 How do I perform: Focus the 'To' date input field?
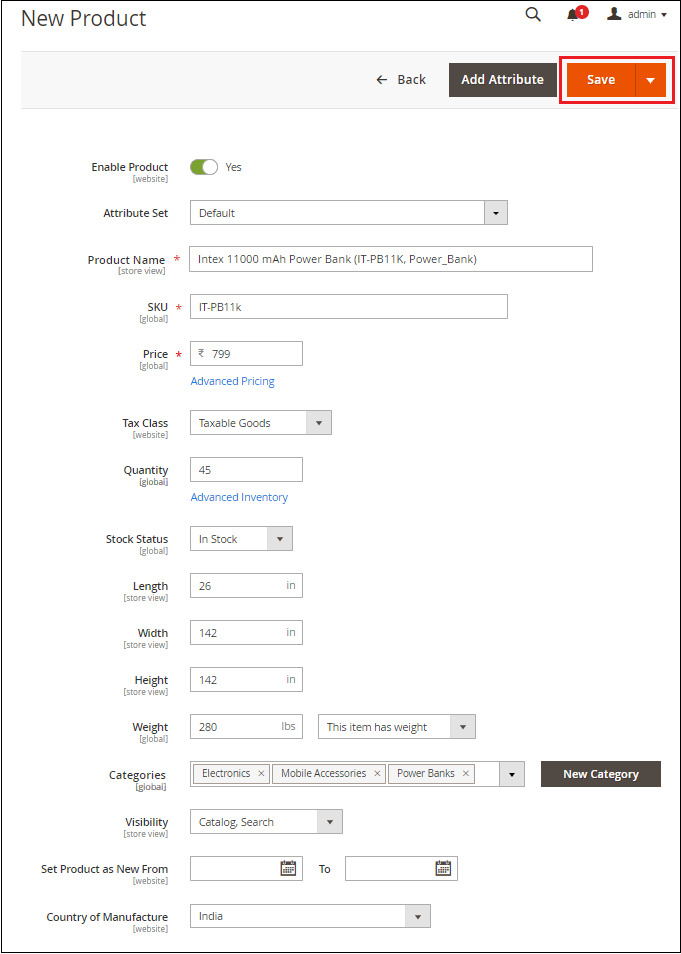tap(401, 868)
